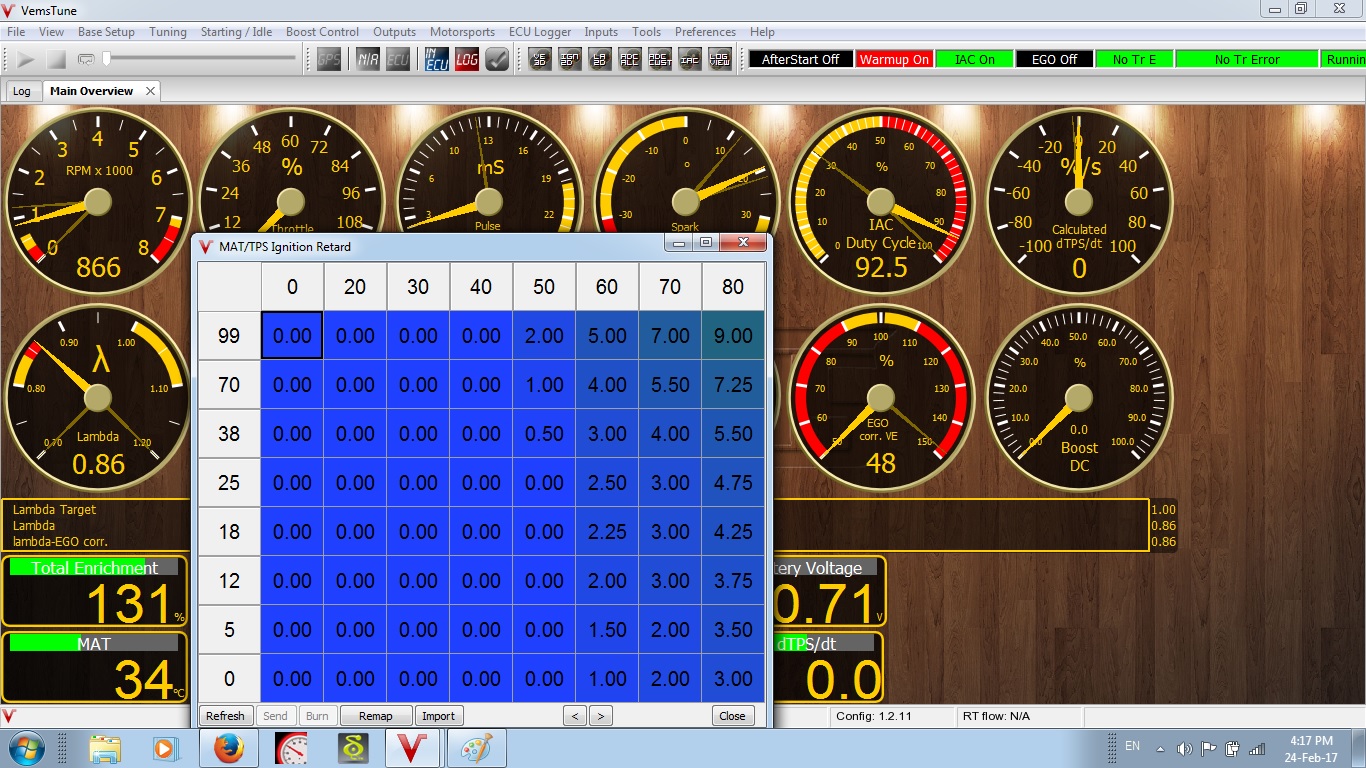Click the VE 3D table toolbar icon

[540, 60]
